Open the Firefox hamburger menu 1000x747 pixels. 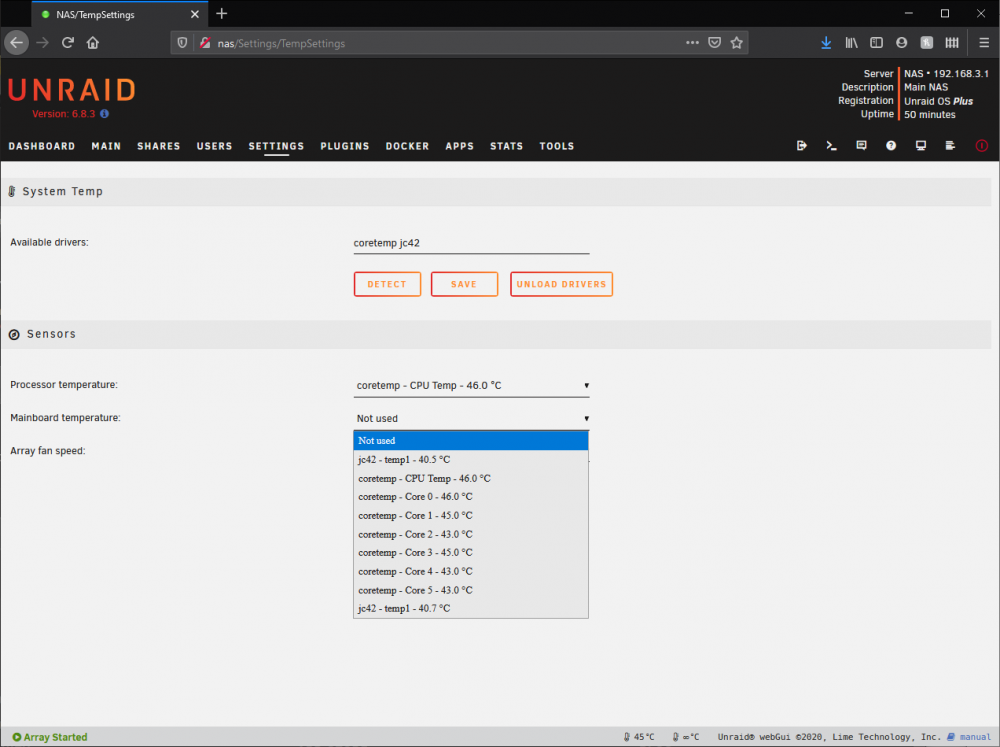tap(984, 43)
